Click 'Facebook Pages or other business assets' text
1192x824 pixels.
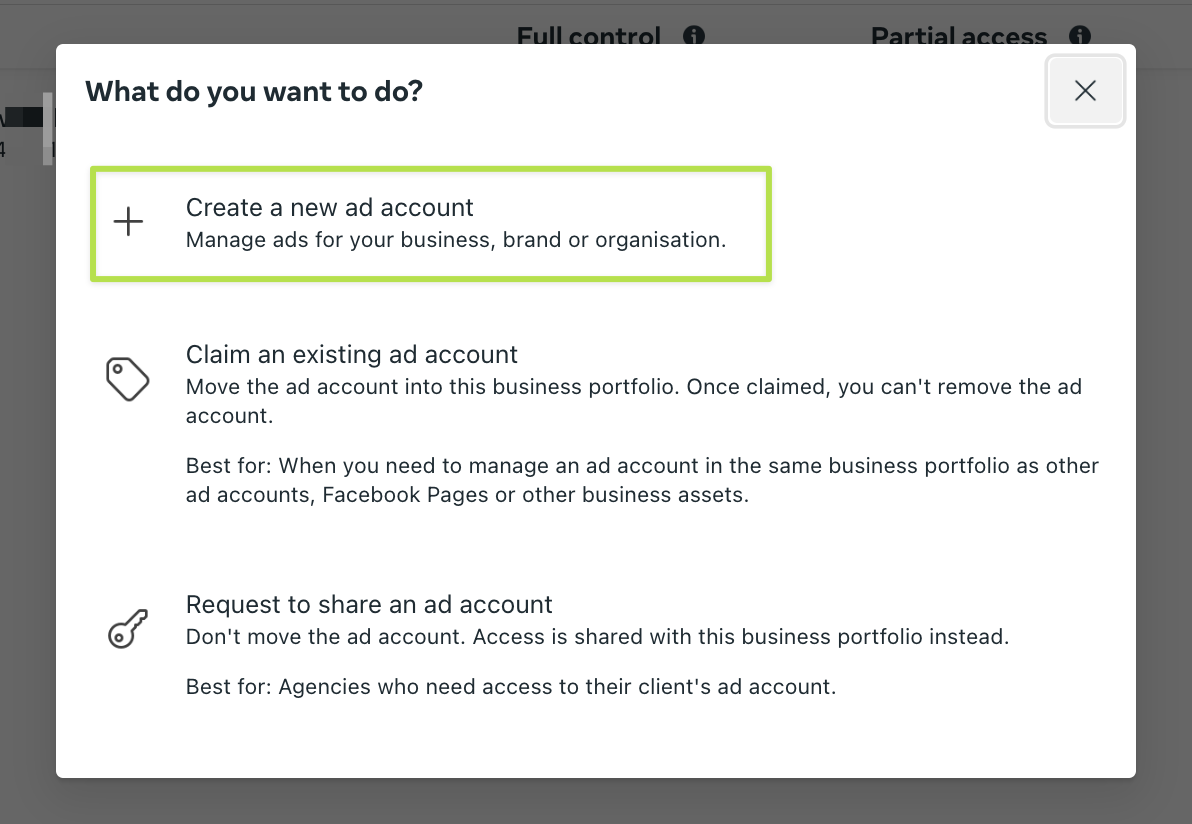pos(535,495)
